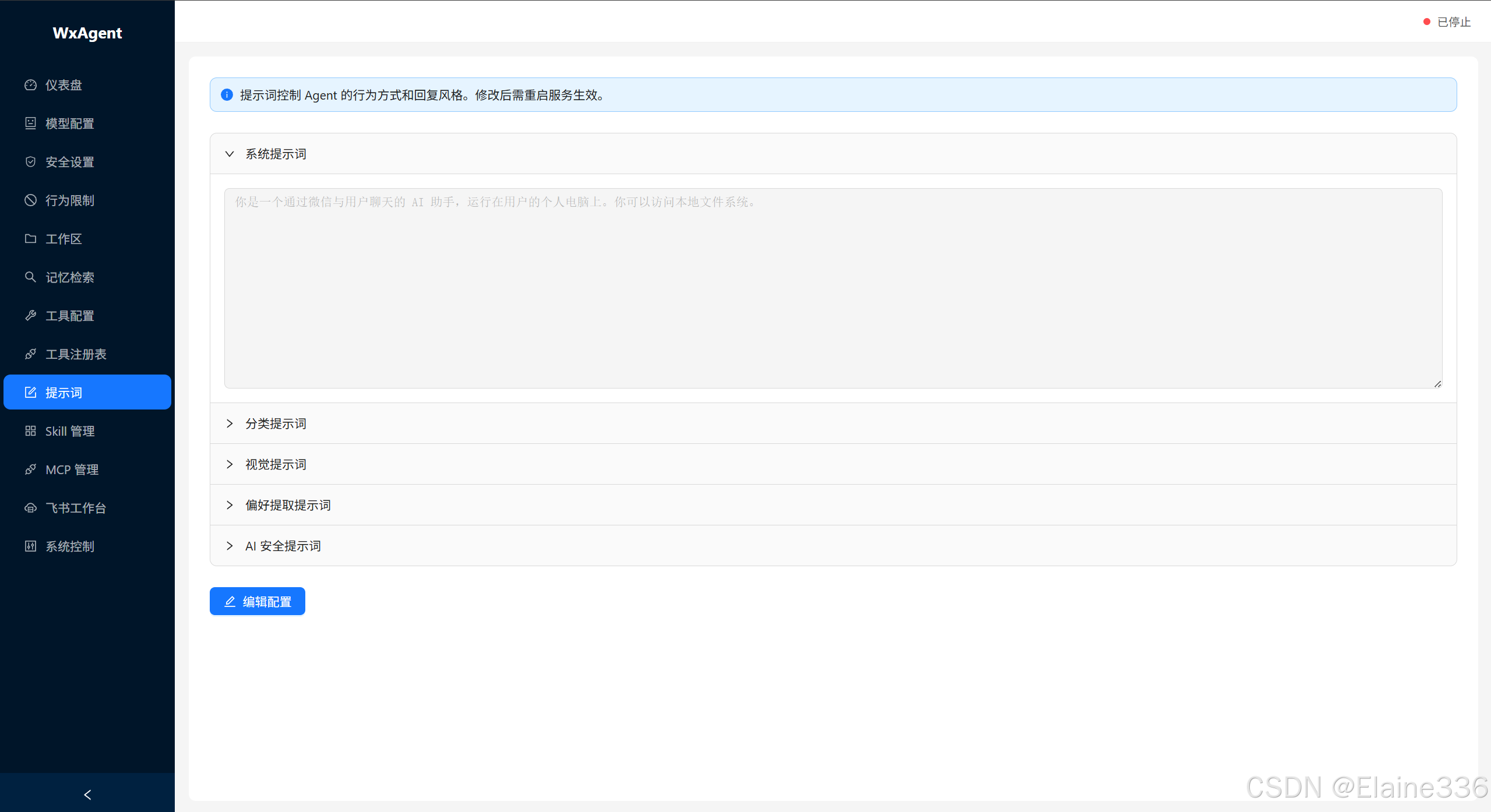Click the textarea resize handle corner
The width and height of the screenshot is (1491, 812).
pos(1437,384)
